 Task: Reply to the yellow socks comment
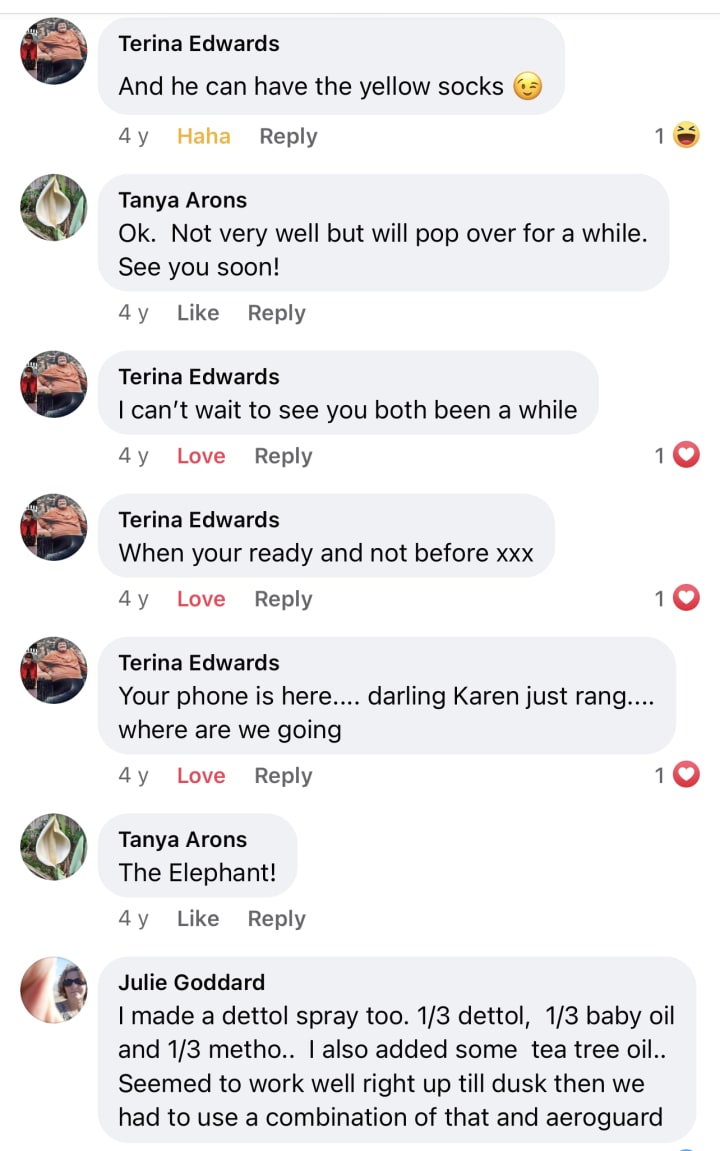tap(288, 137)
